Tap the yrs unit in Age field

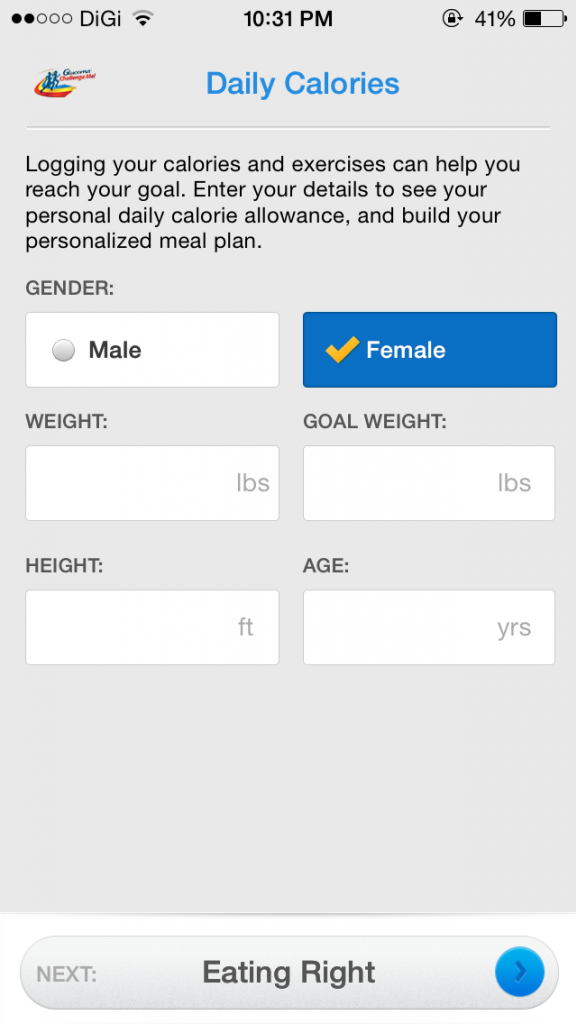point(514,628)
